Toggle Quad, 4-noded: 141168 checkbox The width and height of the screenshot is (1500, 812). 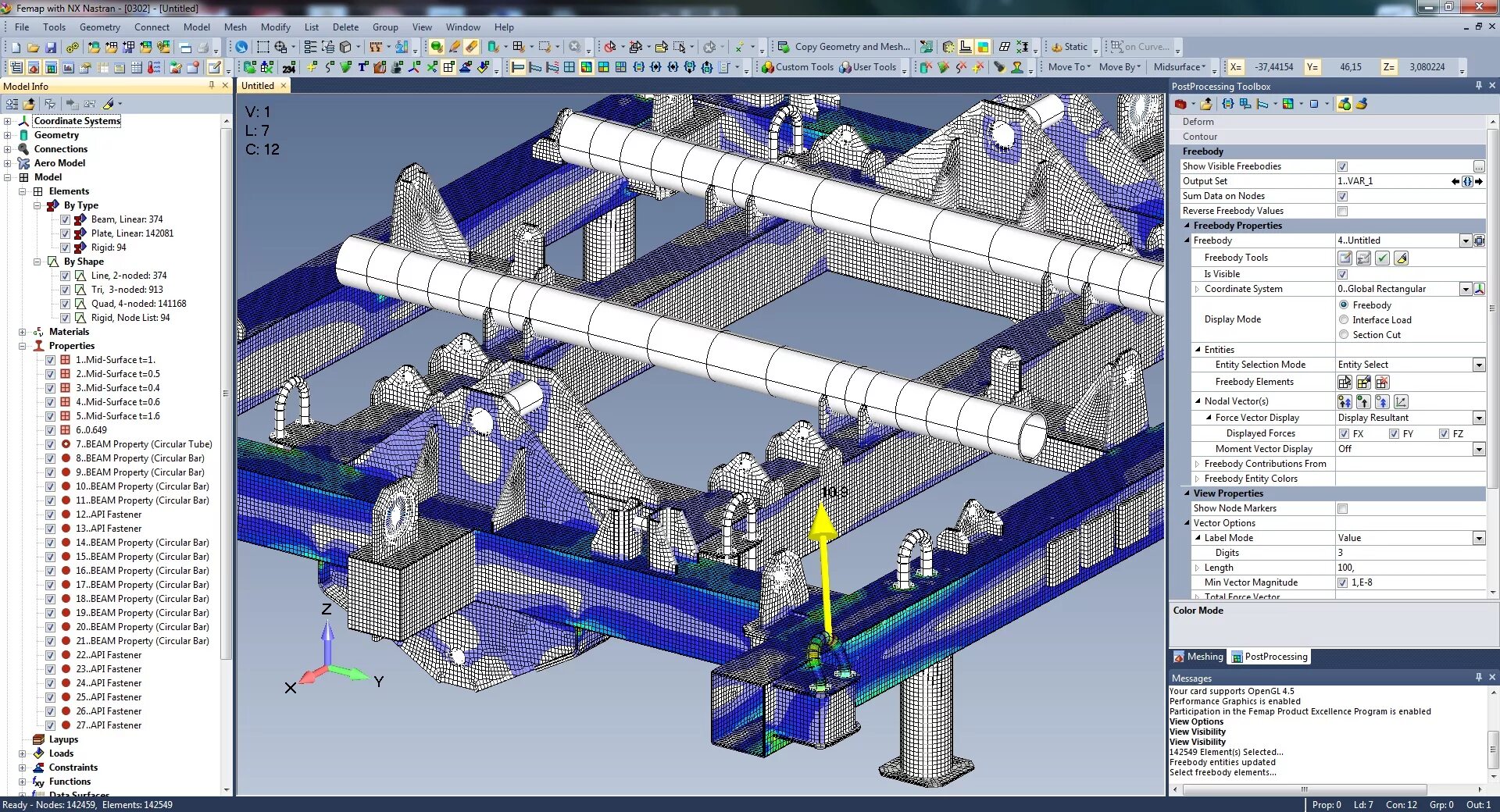tap(66, 304)
